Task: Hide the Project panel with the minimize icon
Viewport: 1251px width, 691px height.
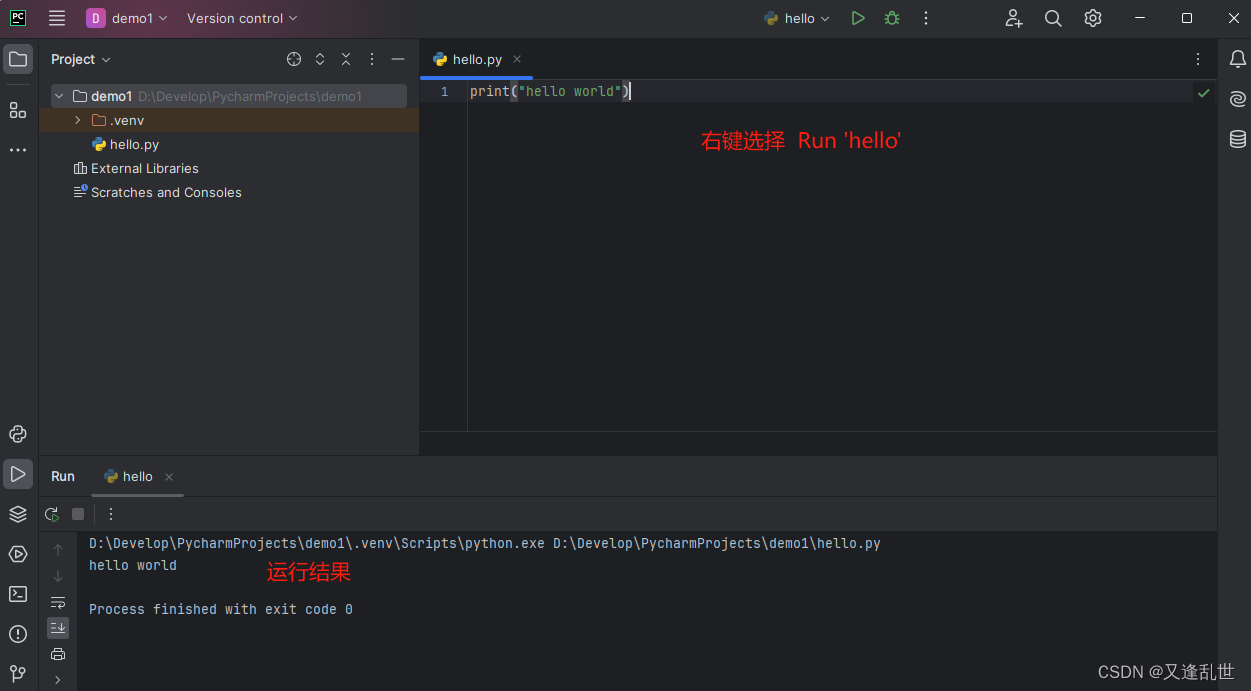Action: pyautogui.click(x=398, y=59)
